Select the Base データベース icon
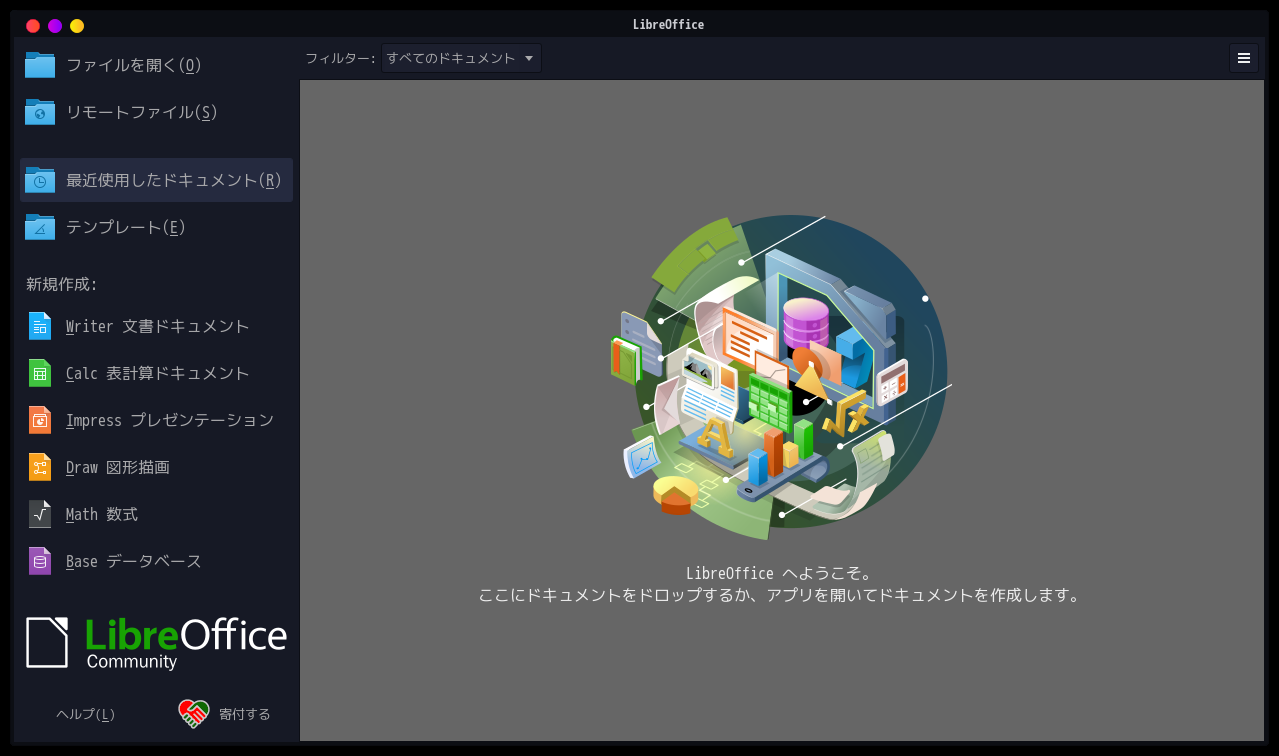1279x756 pixels. tap(39, 560)
